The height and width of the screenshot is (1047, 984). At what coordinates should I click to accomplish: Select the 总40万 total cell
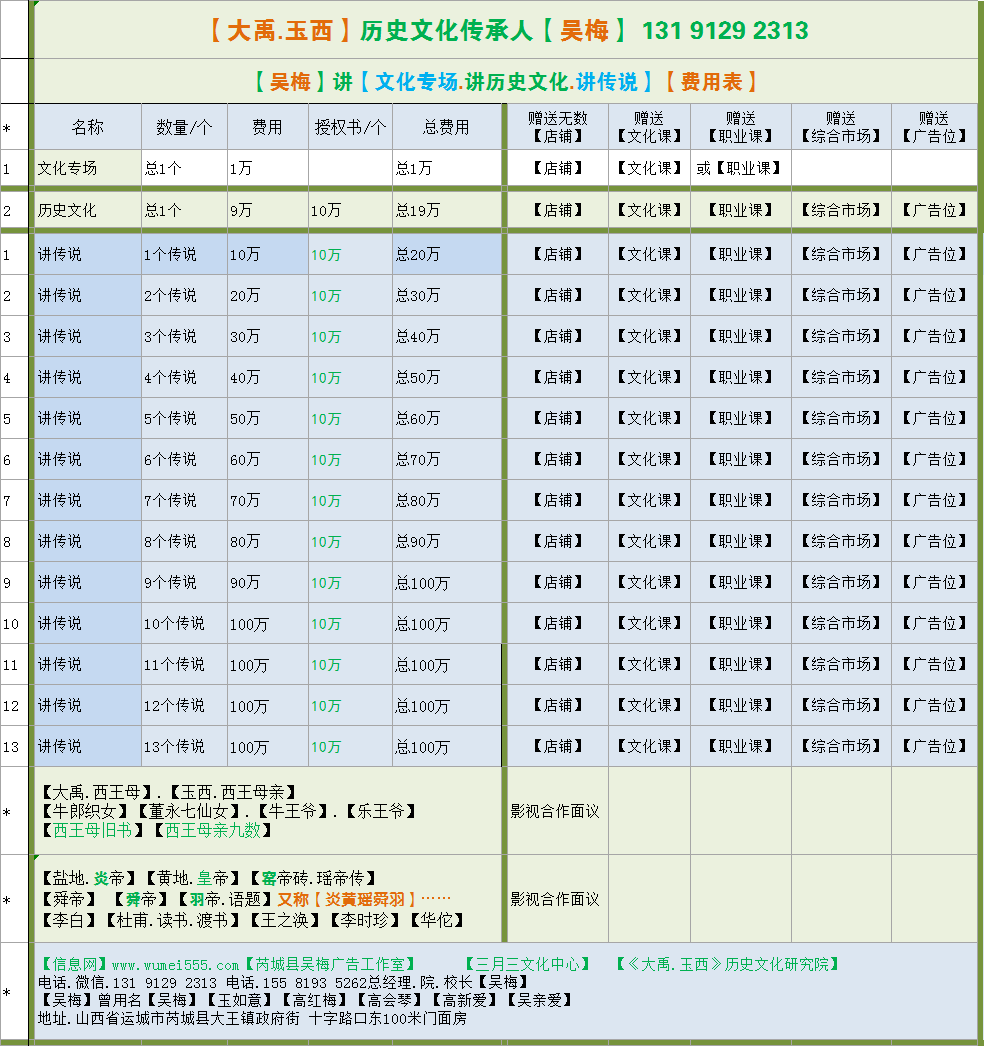tap(447, 337)
